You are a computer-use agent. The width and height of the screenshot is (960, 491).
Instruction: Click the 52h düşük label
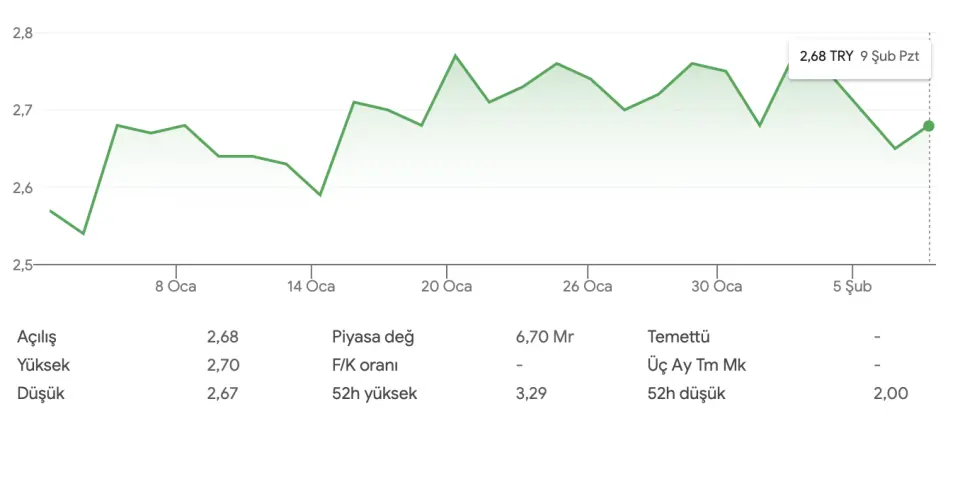click(x=687, y=393)
